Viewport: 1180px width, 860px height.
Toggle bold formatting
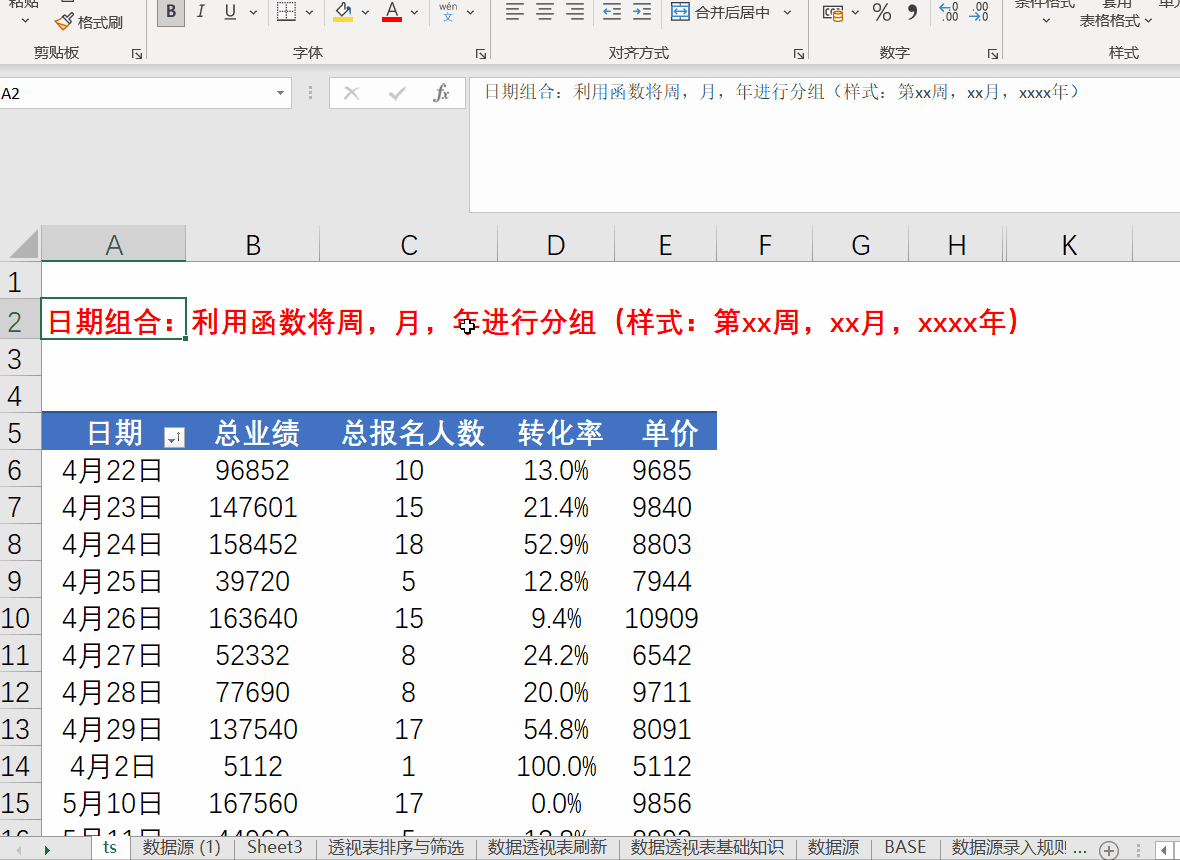pos(171,12)
